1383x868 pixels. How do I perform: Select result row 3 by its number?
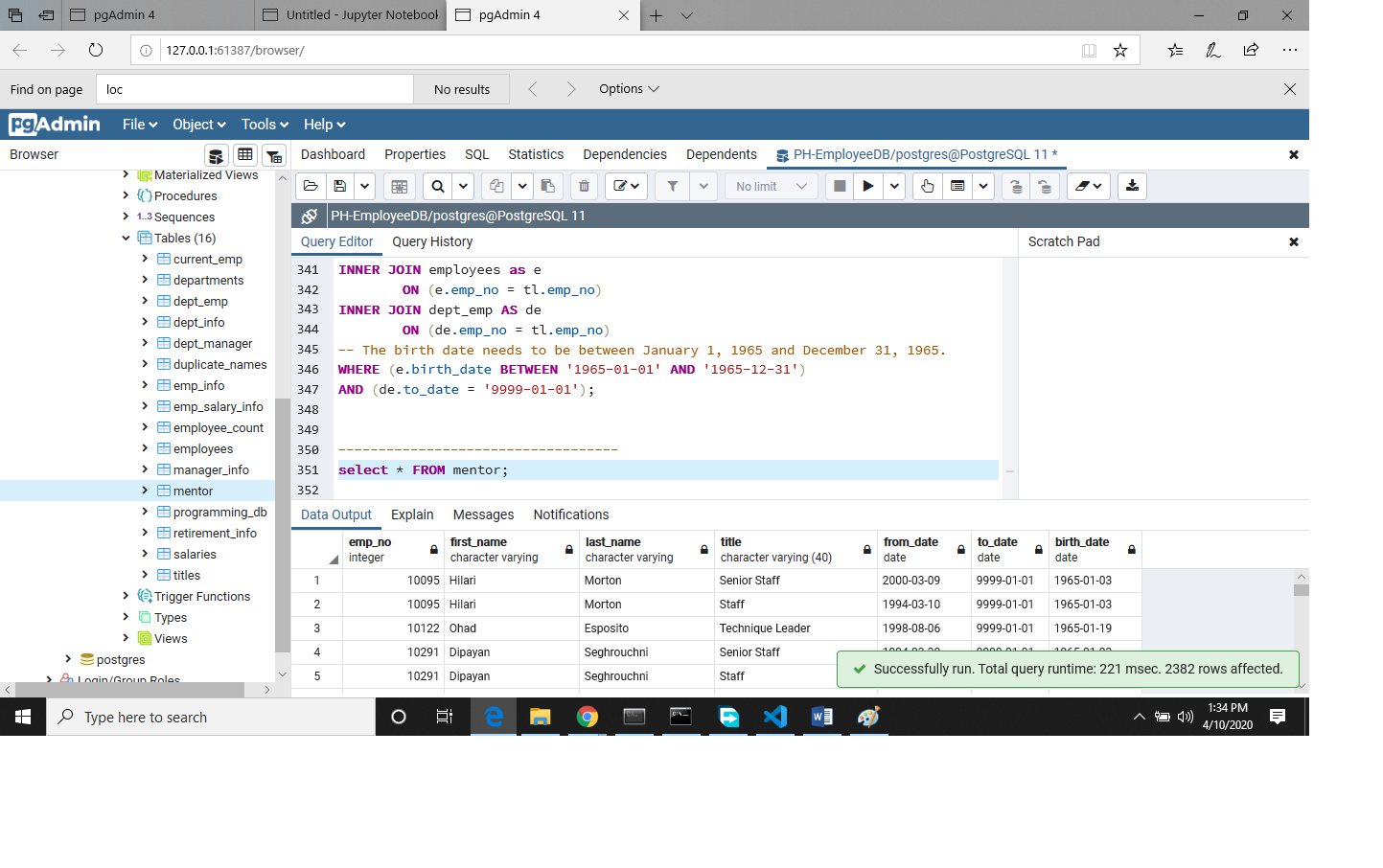point(316,628)
